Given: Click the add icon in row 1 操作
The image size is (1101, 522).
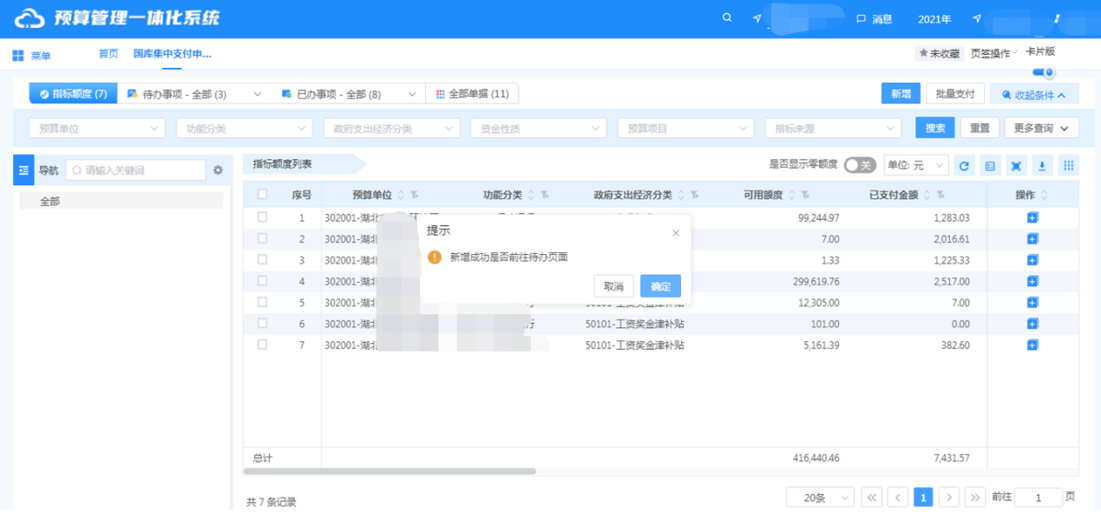Looking at the screenshot, I should (x=1032, y=218).
